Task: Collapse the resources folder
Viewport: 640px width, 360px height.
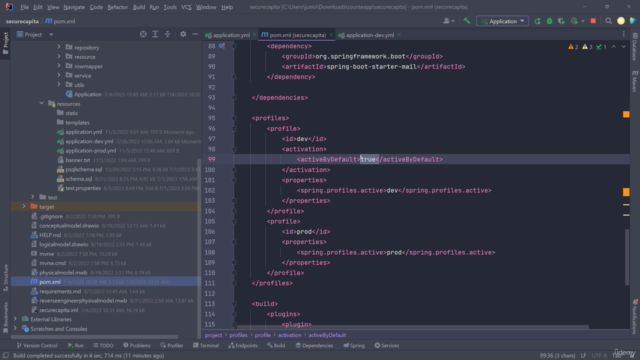Action: point(42,104)
